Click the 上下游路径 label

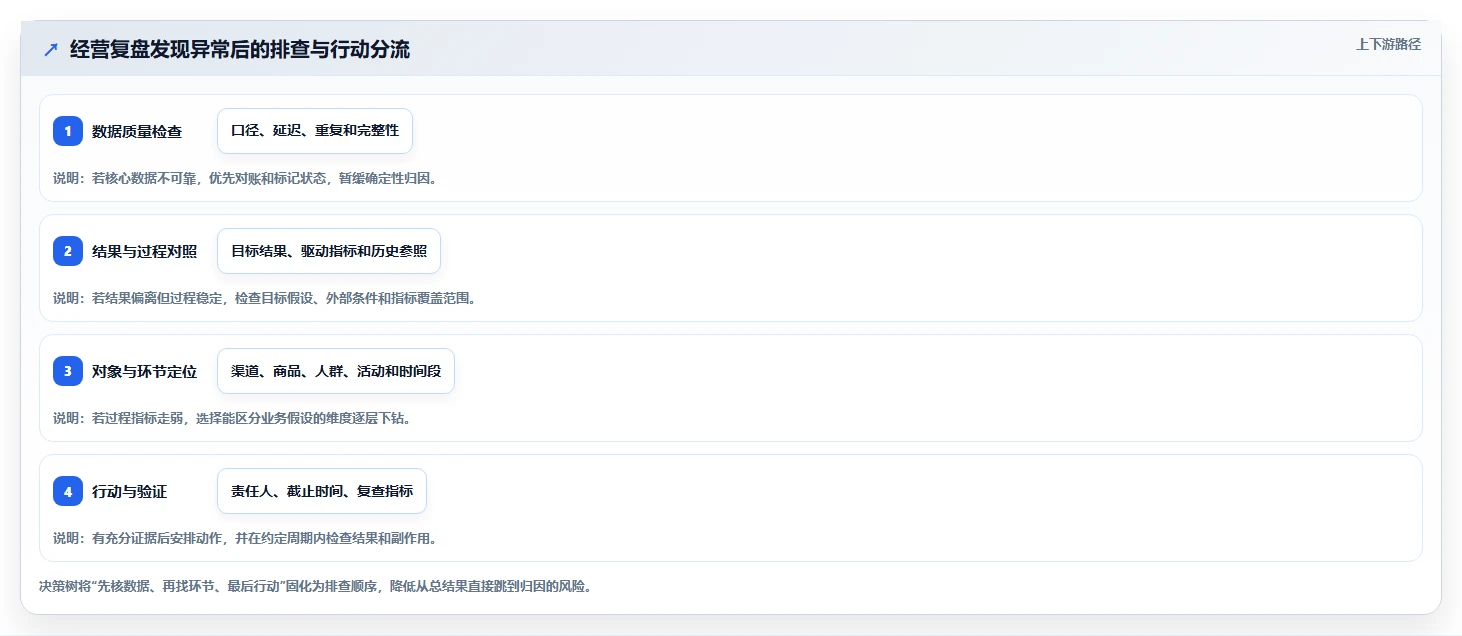(x=1388, y=44)
